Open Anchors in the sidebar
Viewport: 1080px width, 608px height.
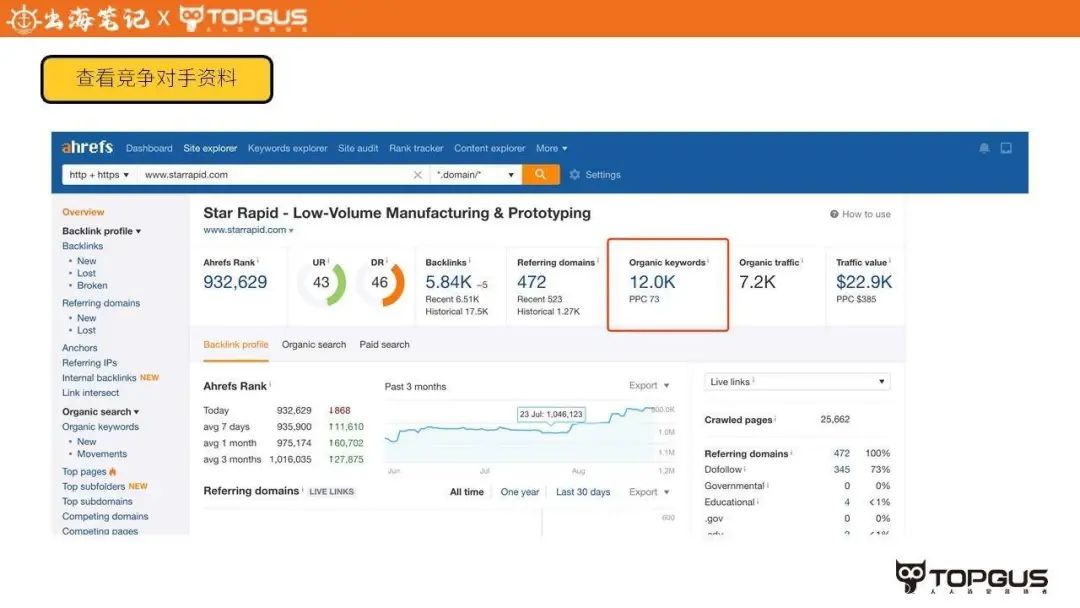tap(79, 348)
